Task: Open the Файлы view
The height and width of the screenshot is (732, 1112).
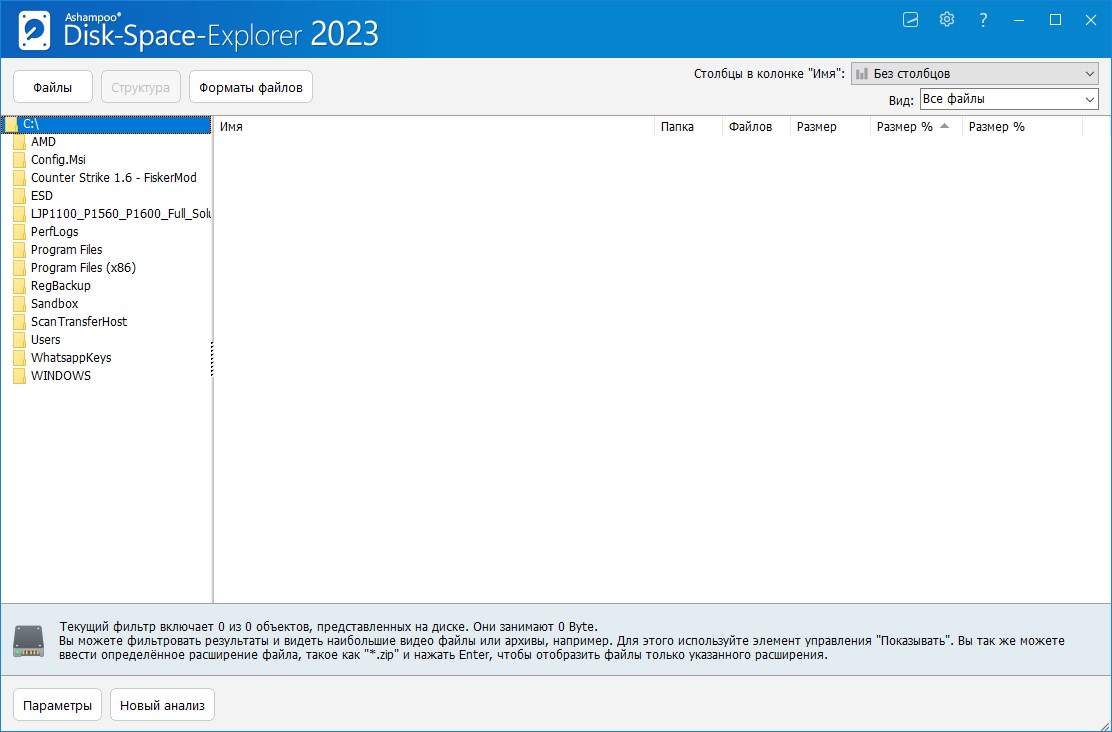Action: click(x=52, y=87)
